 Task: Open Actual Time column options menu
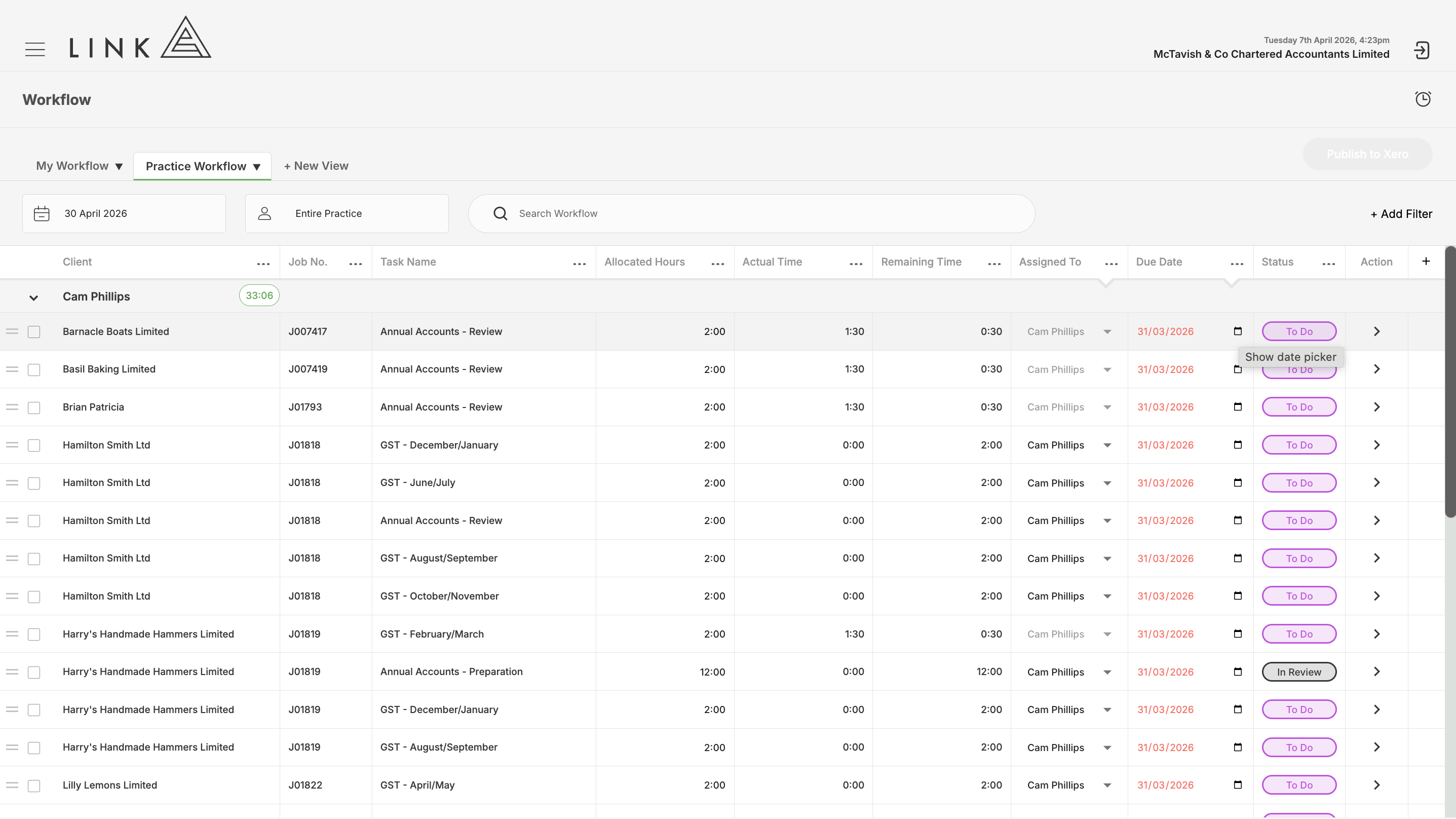856,264
